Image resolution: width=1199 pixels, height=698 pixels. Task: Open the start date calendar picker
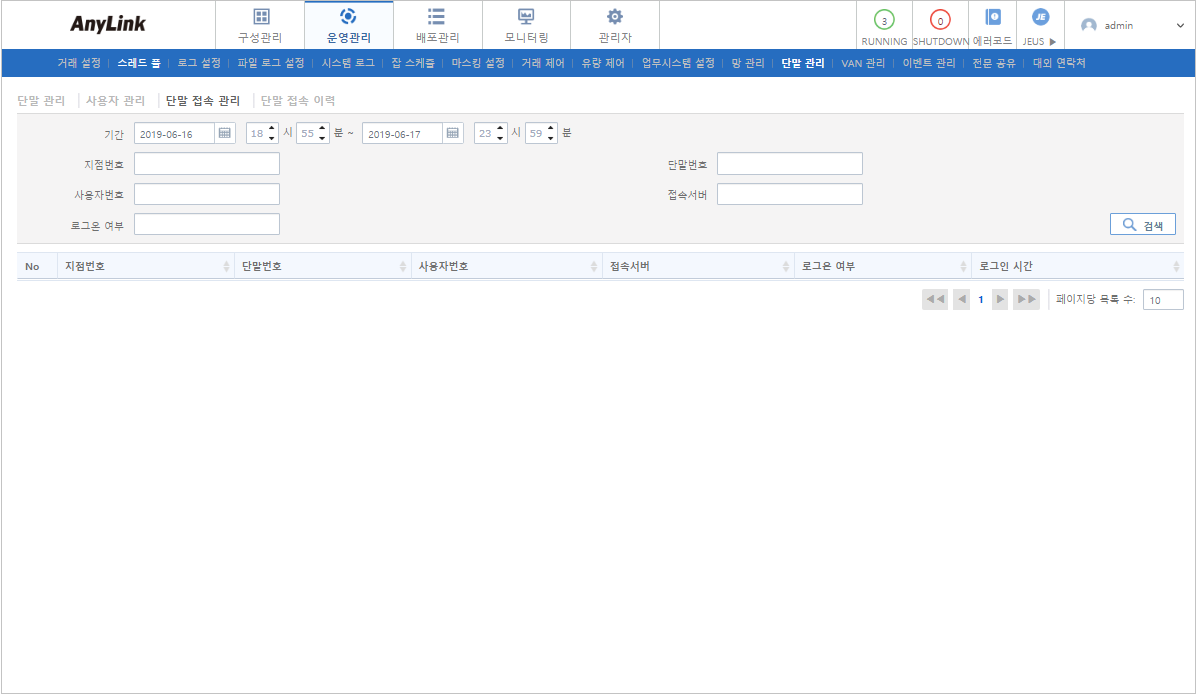(227, 132)
